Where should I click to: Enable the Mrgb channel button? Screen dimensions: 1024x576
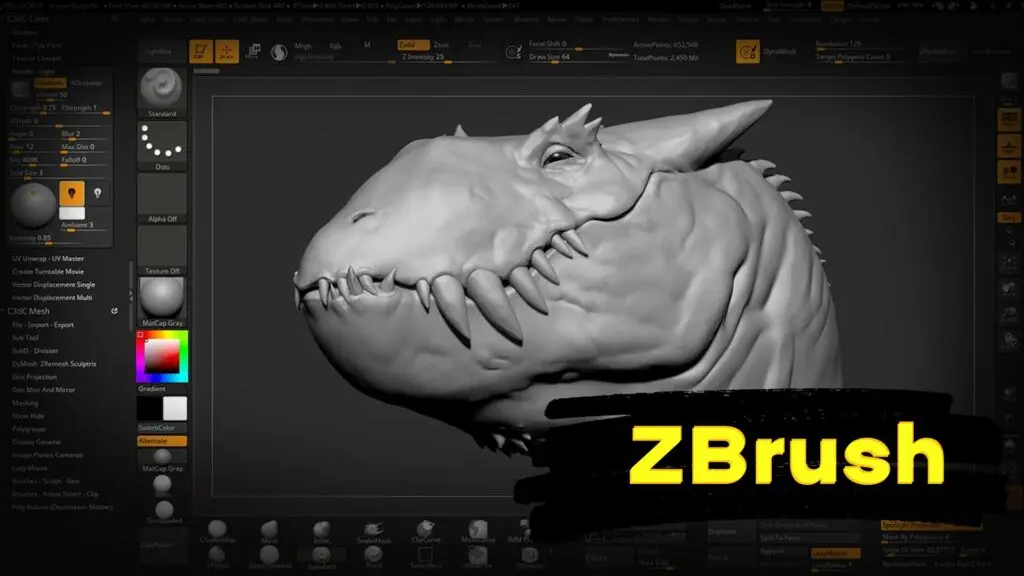pyautogui.click(x=303, y=46)
